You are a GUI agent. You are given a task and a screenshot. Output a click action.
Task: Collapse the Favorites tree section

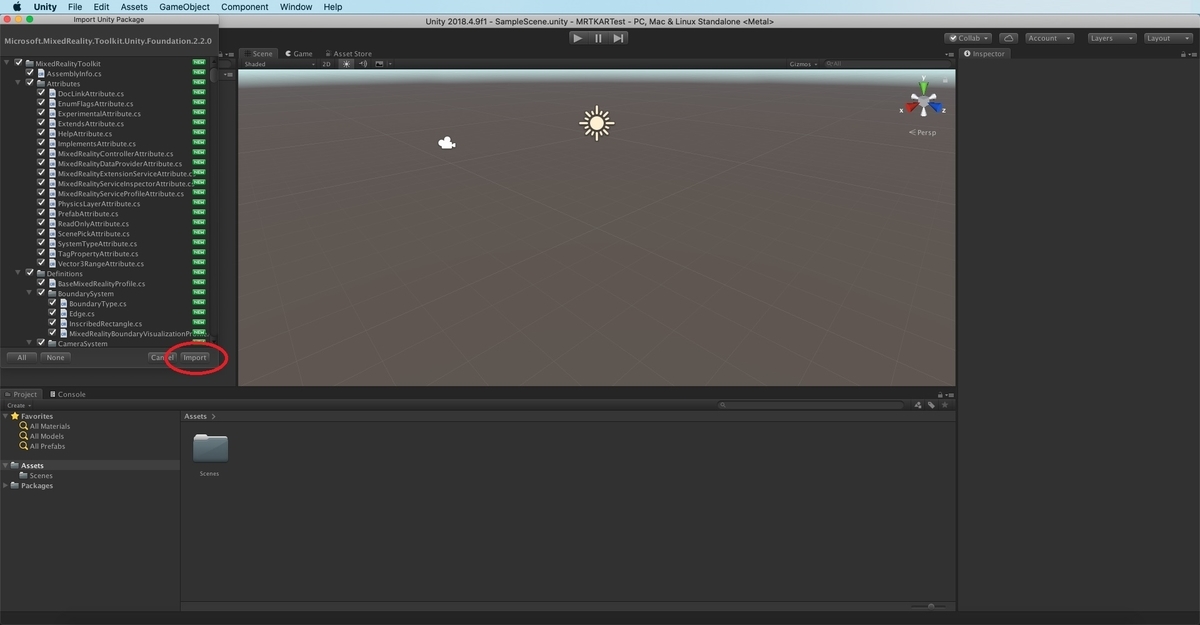pos(6,416)
